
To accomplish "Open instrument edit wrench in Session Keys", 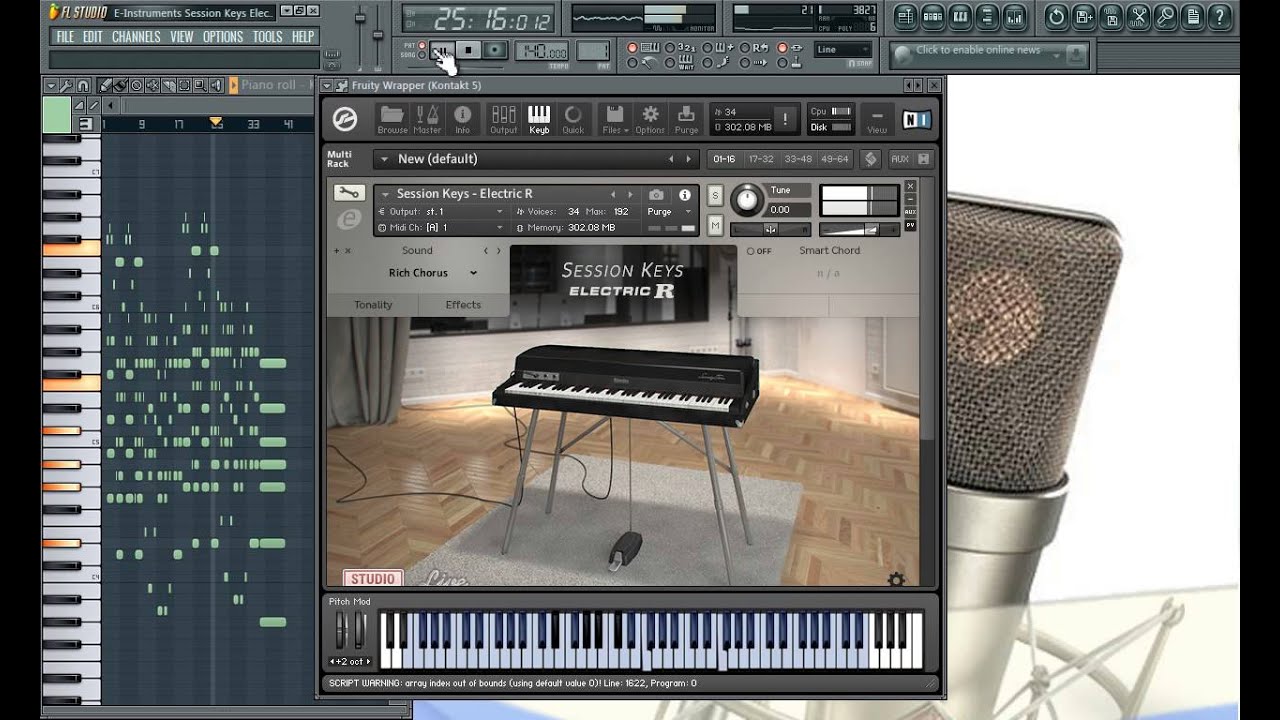I will point(348,193).
